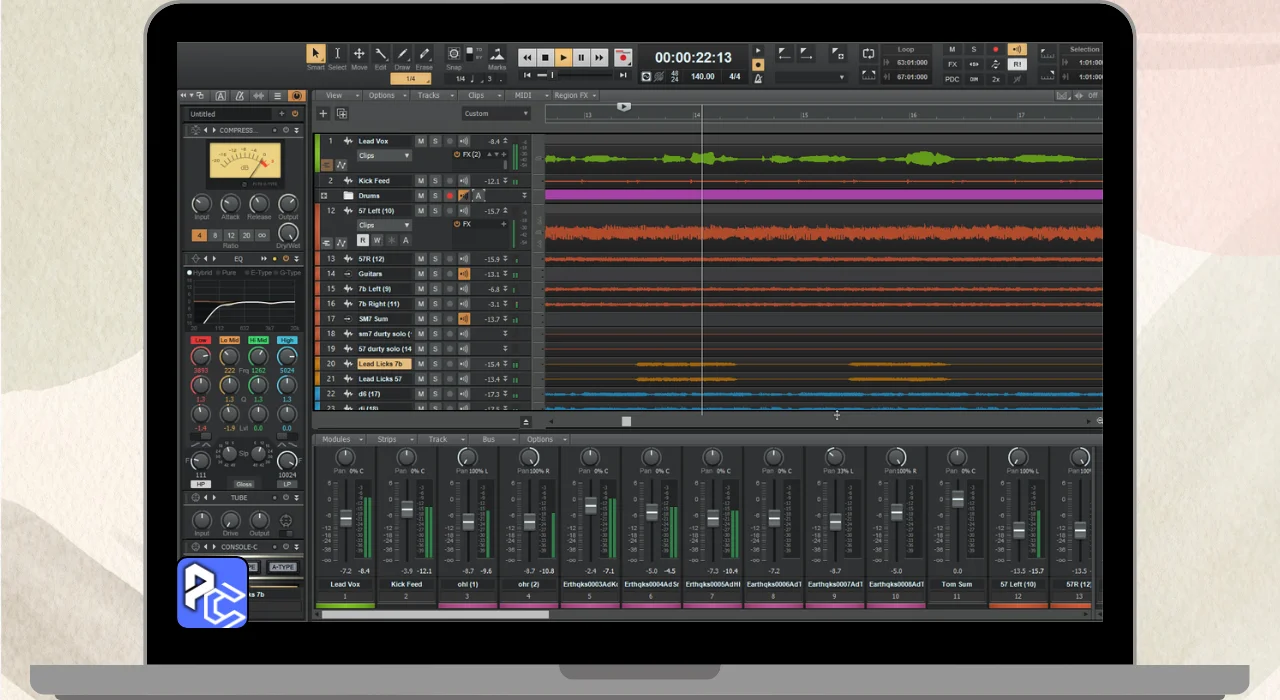Image resolution: width=1280 pixels, height=700 pixels.
Task: Select the Erase tool
Action: pos(424,55)
